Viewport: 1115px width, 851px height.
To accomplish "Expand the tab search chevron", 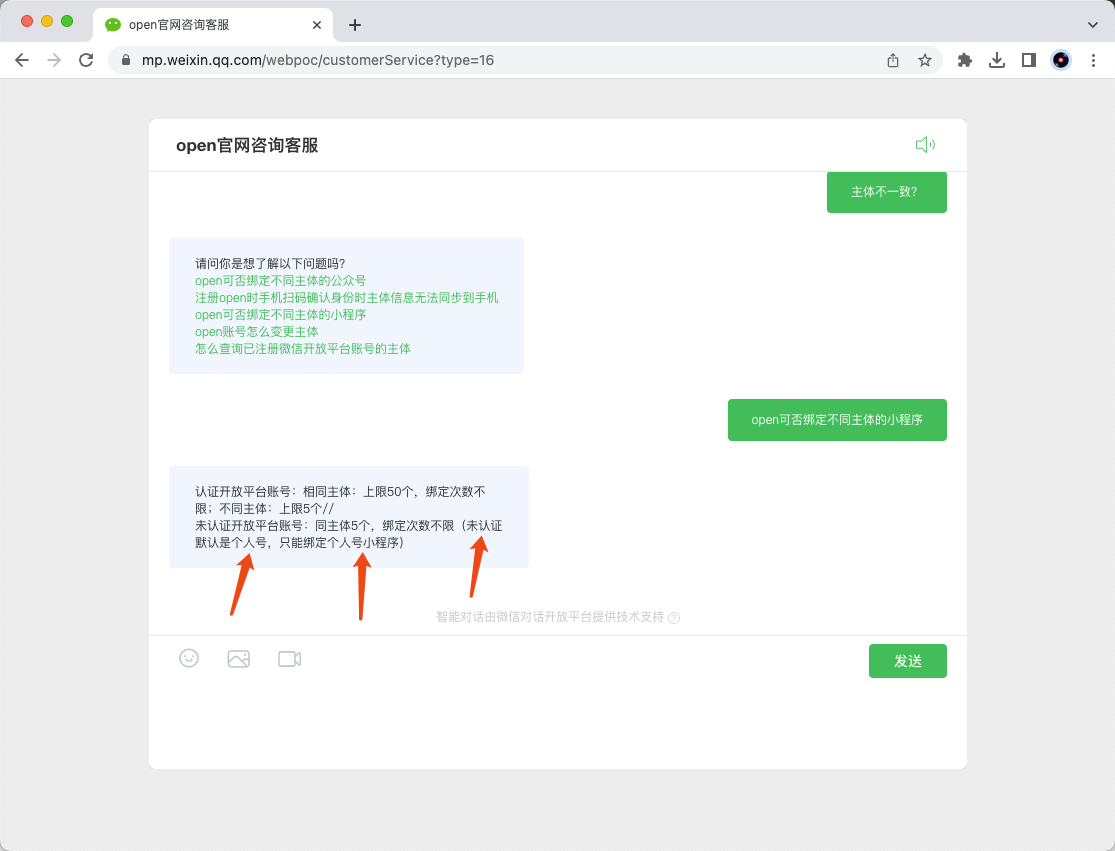I will (x=1093, y=25).
